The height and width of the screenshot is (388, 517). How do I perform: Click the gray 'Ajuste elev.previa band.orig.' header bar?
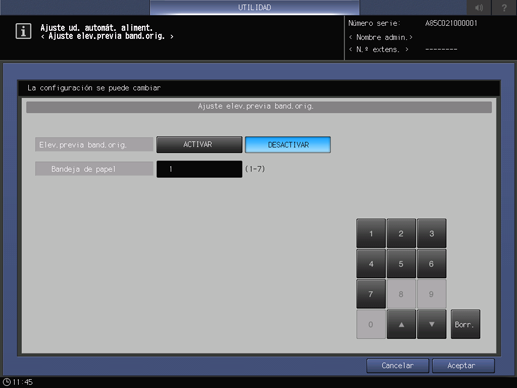pos(259,107)
